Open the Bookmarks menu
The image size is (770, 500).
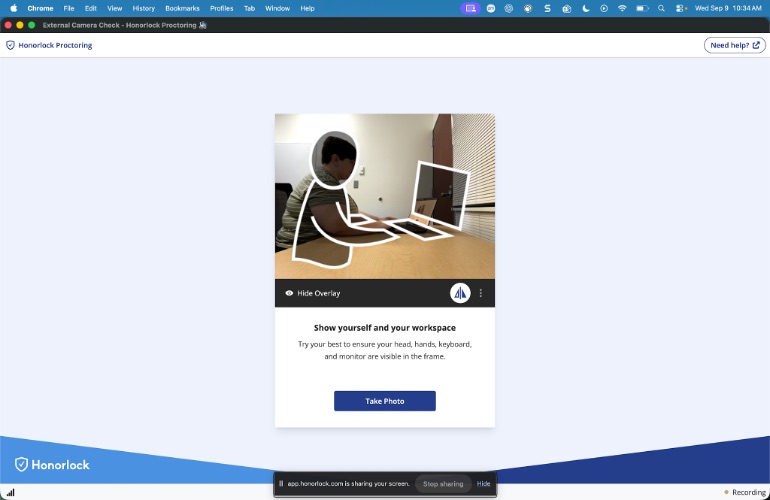pyautogui.click(x=182, y=8)
